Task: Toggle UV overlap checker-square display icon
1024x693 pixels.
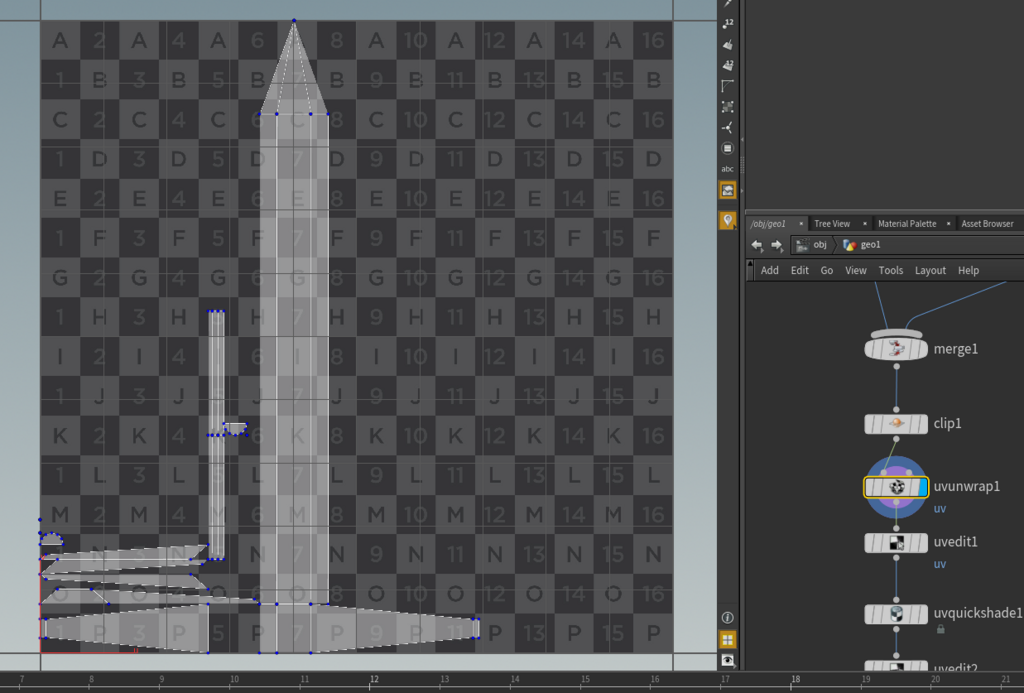Action: pos(728,106)
